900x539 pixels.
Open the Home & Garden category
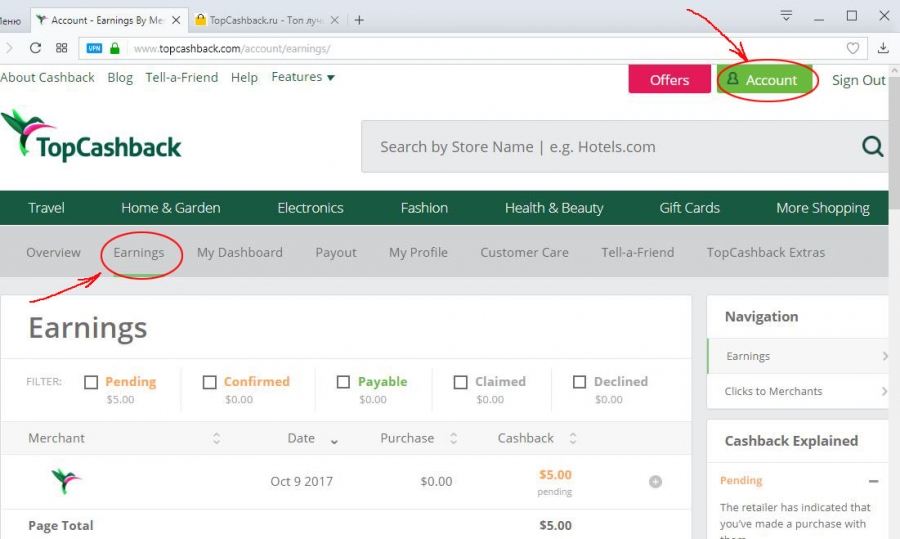pyautogui.click(x=170, y=208)
